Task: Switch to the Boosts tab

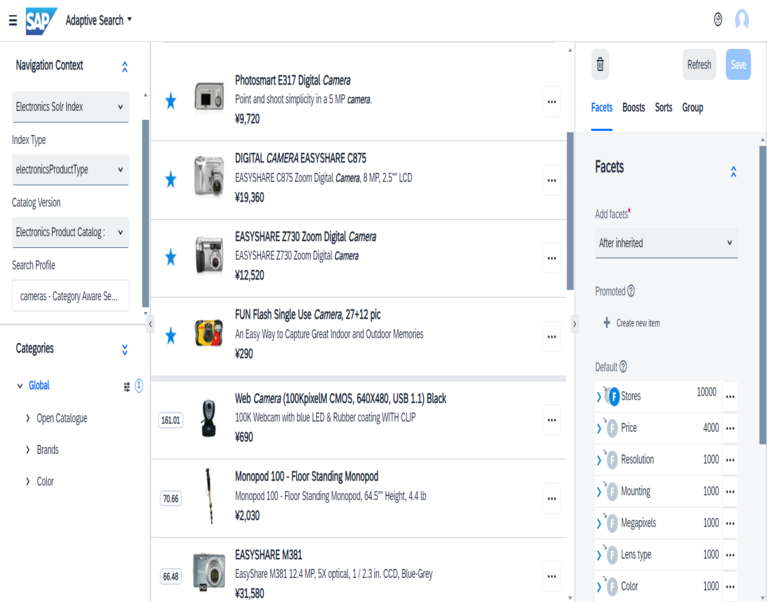Action: [633, 108]
